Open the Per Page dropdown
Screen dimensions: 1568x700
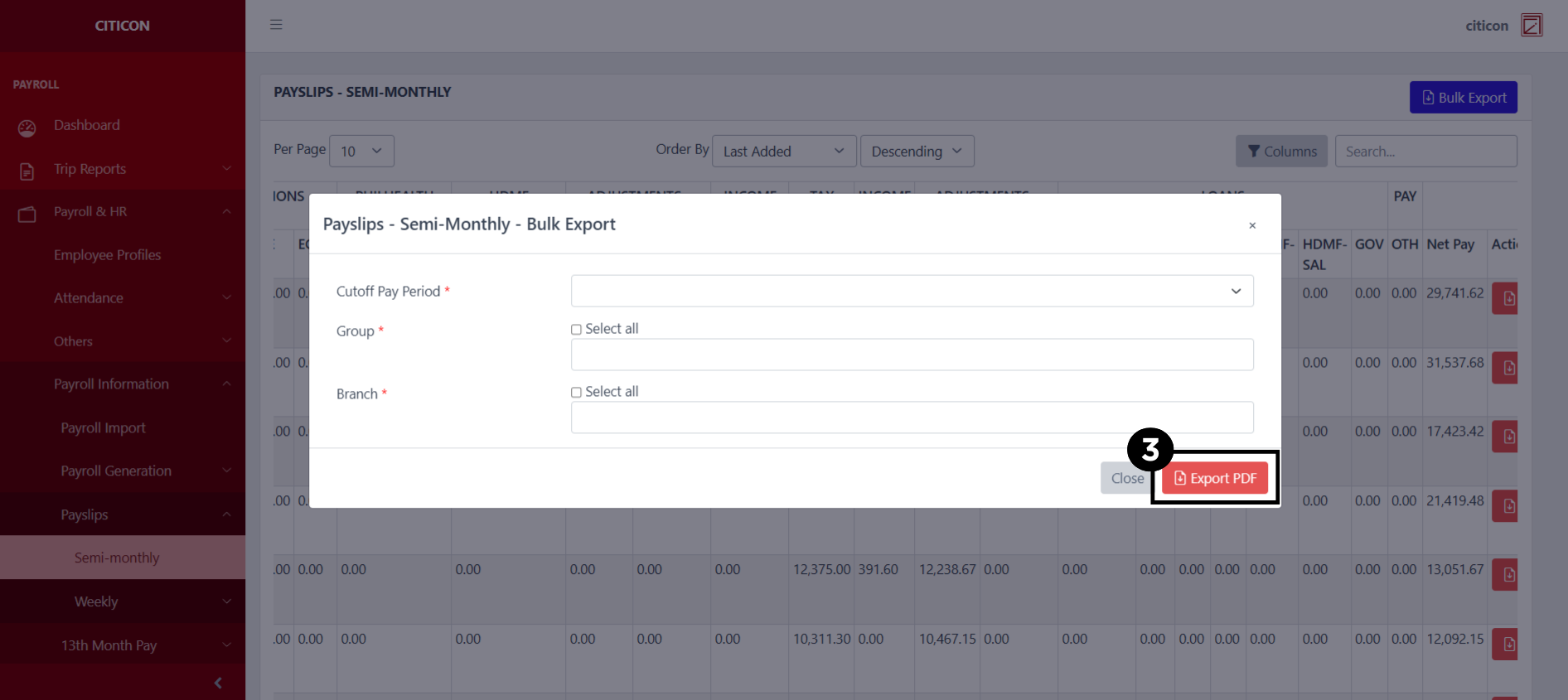(x=361, y=151)
